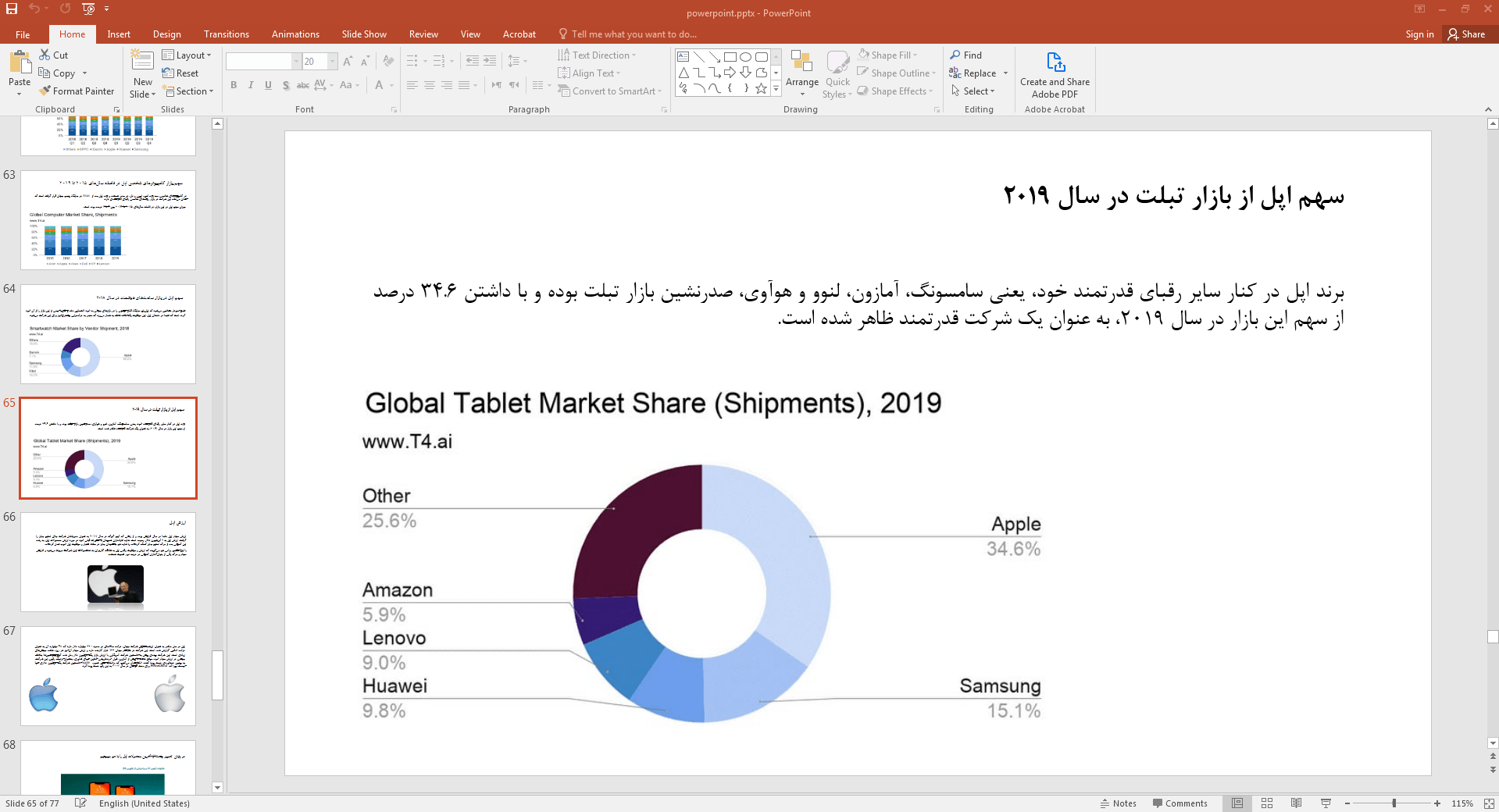Open the Shape Fill dropdown

(887, 55)
